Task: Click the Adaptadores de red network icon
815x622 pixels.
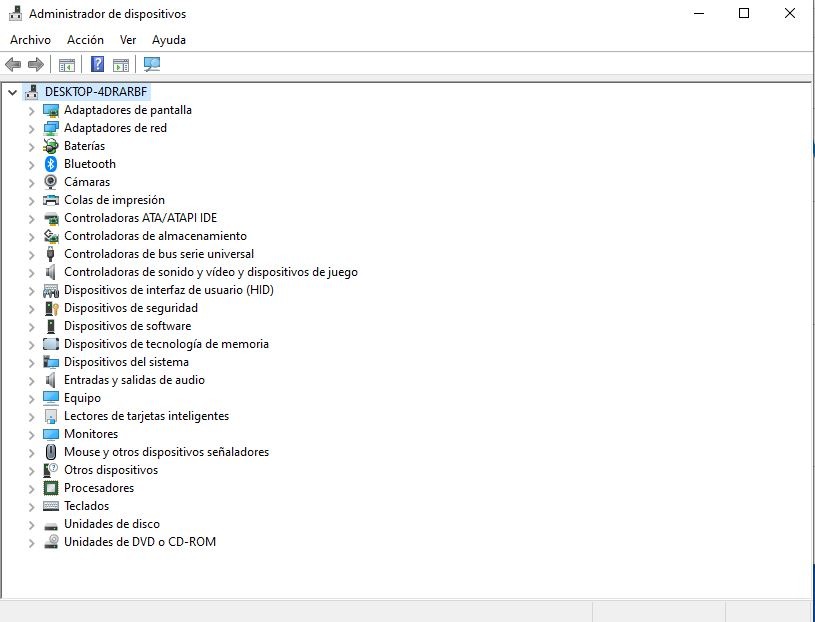Action: coord(50,128)
